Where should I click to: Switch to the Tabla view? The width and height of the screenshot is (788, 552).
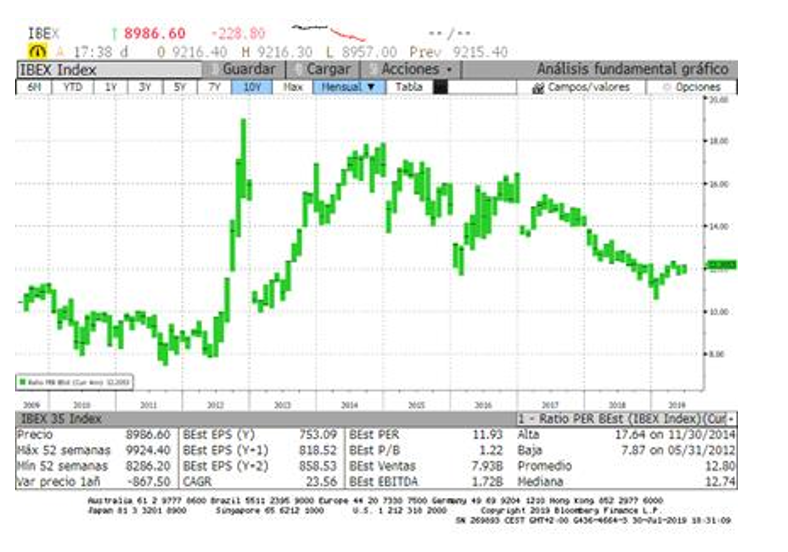tap(409, 87)
